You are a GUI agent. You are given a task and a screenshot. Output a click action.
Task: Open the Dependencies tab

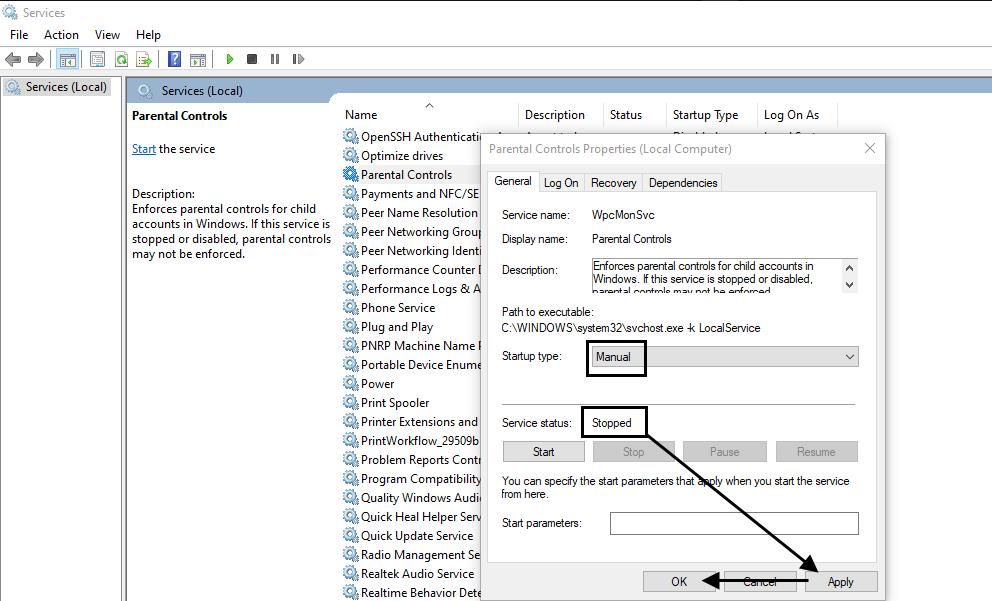(x=683, y=183)
